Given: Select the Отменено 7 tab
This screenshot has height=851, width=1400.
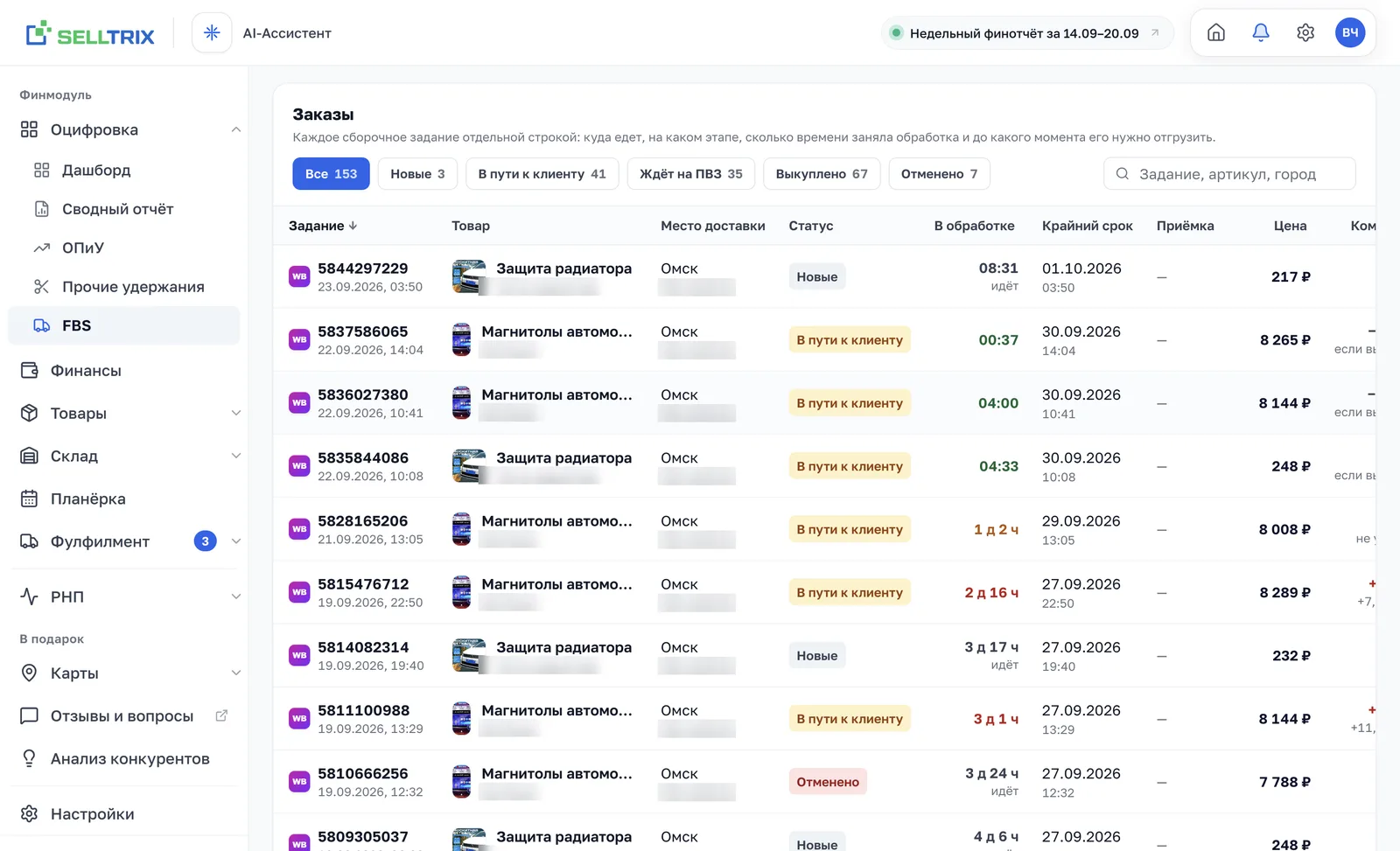Looking at the screenshot, I should [939, 174].
